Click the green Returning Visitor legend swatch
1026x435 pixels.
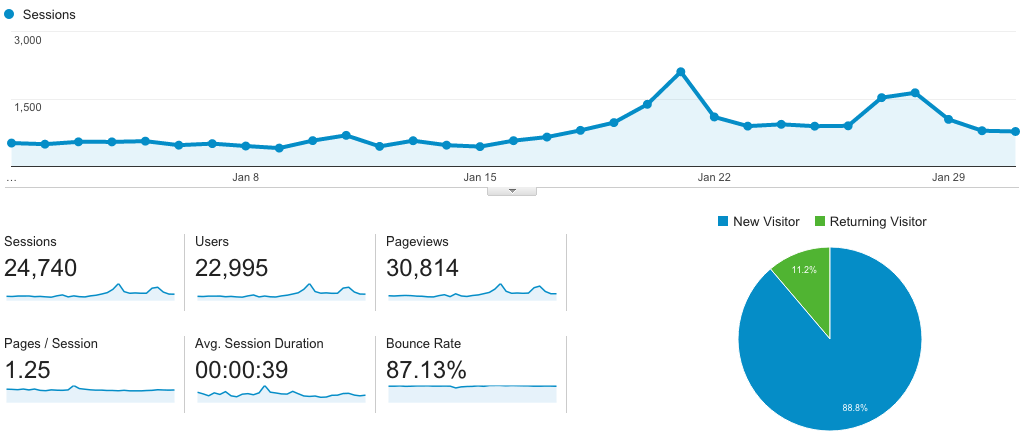[x=819, y=222]
